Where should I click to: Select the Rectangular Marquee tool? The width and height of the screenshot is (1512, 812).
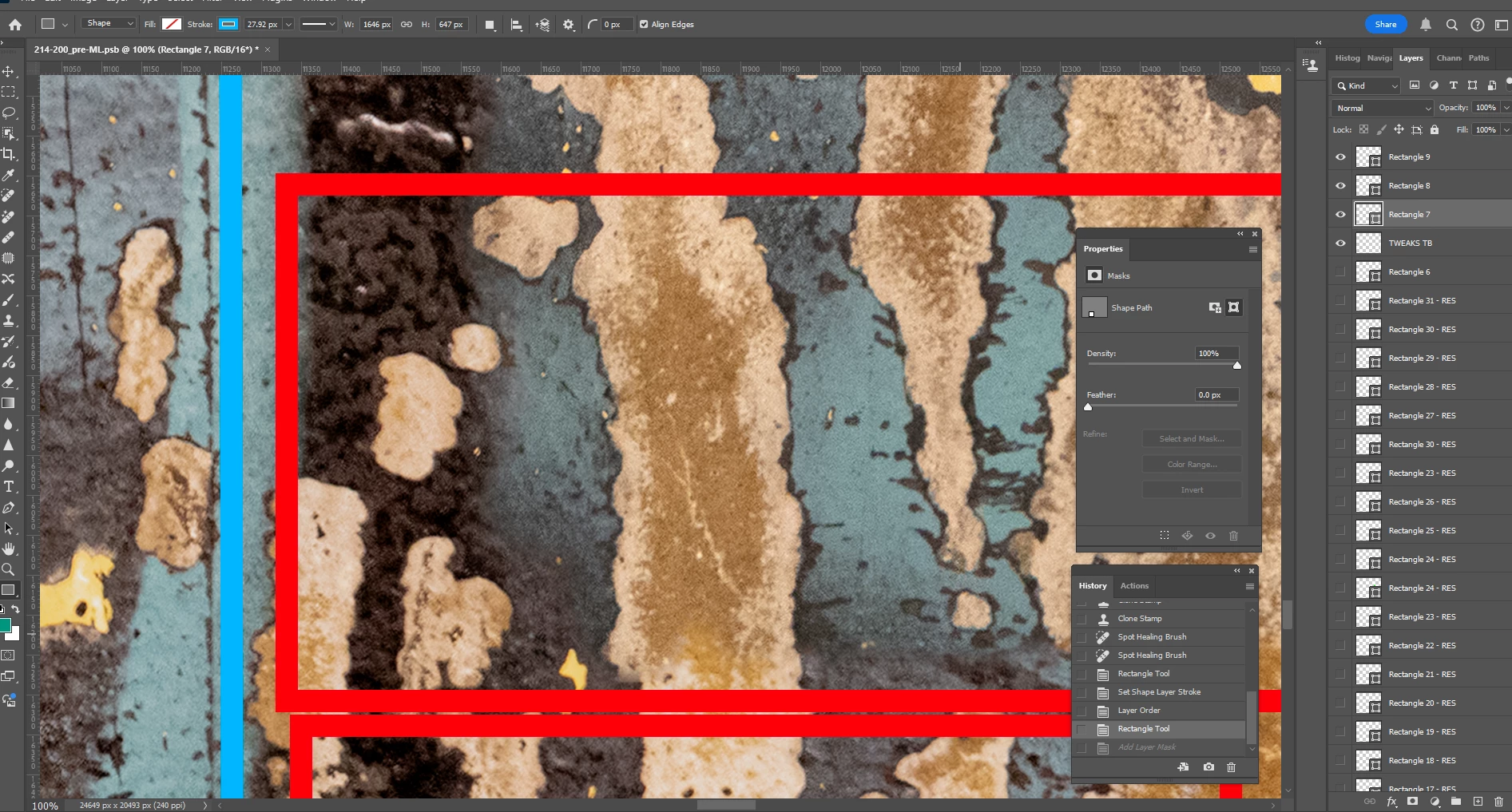click(8, 92)
